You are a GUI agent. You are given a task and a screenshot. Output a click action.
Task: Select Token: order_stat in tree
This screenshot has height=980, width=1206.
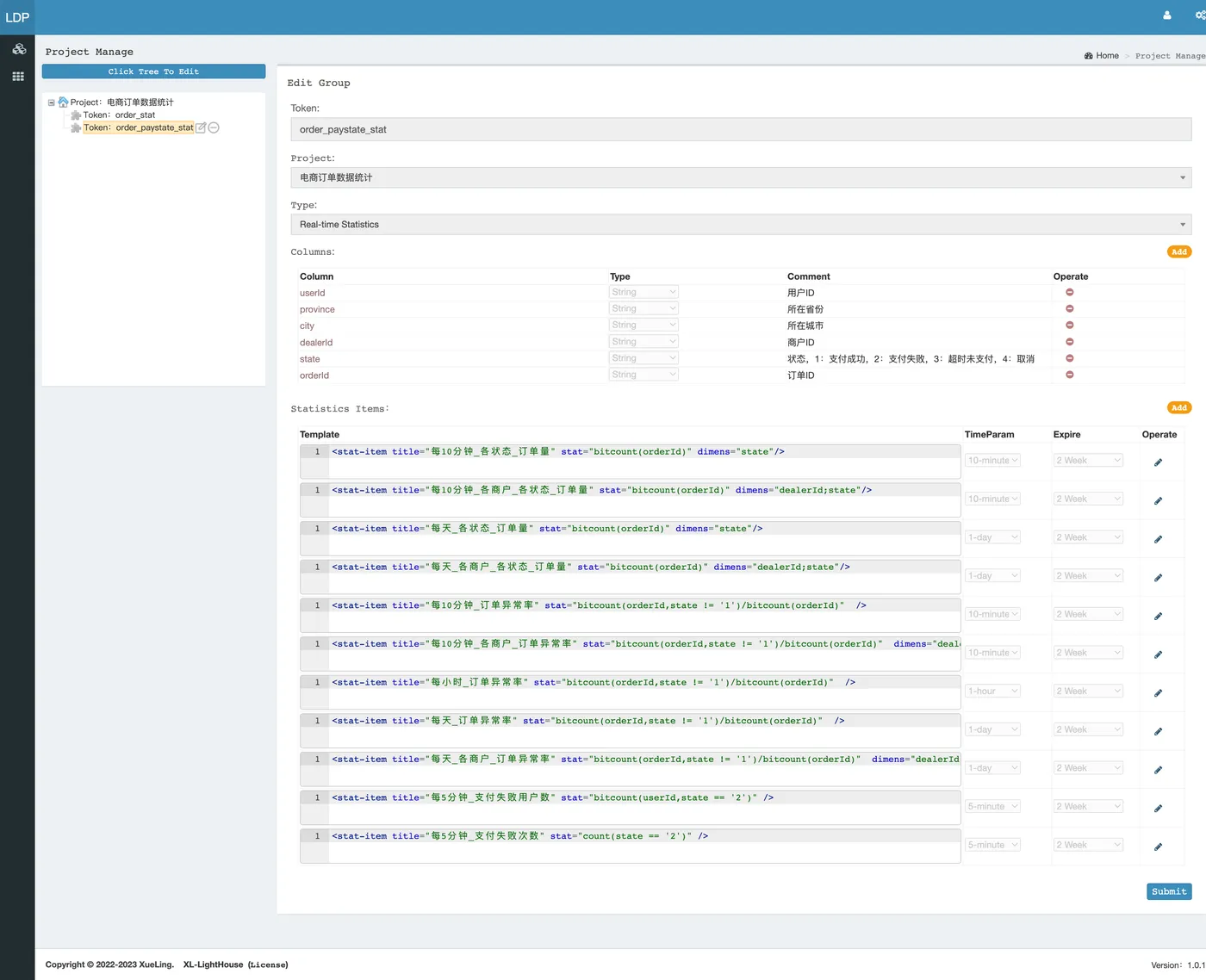click(119, 115)
